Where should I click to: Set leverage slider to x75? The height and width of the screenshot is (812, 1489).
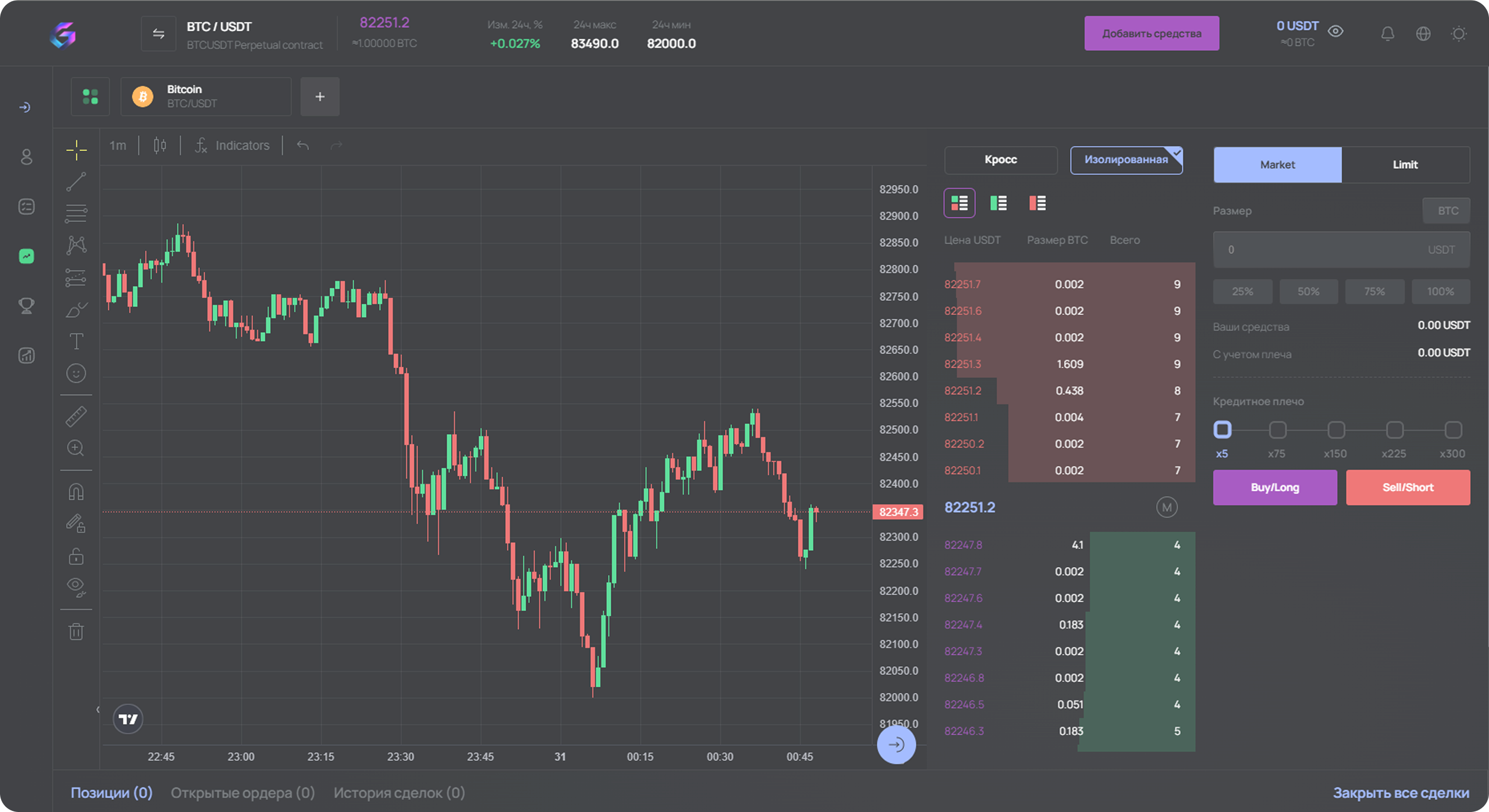pyautogui.click(x=1277, y=430)
